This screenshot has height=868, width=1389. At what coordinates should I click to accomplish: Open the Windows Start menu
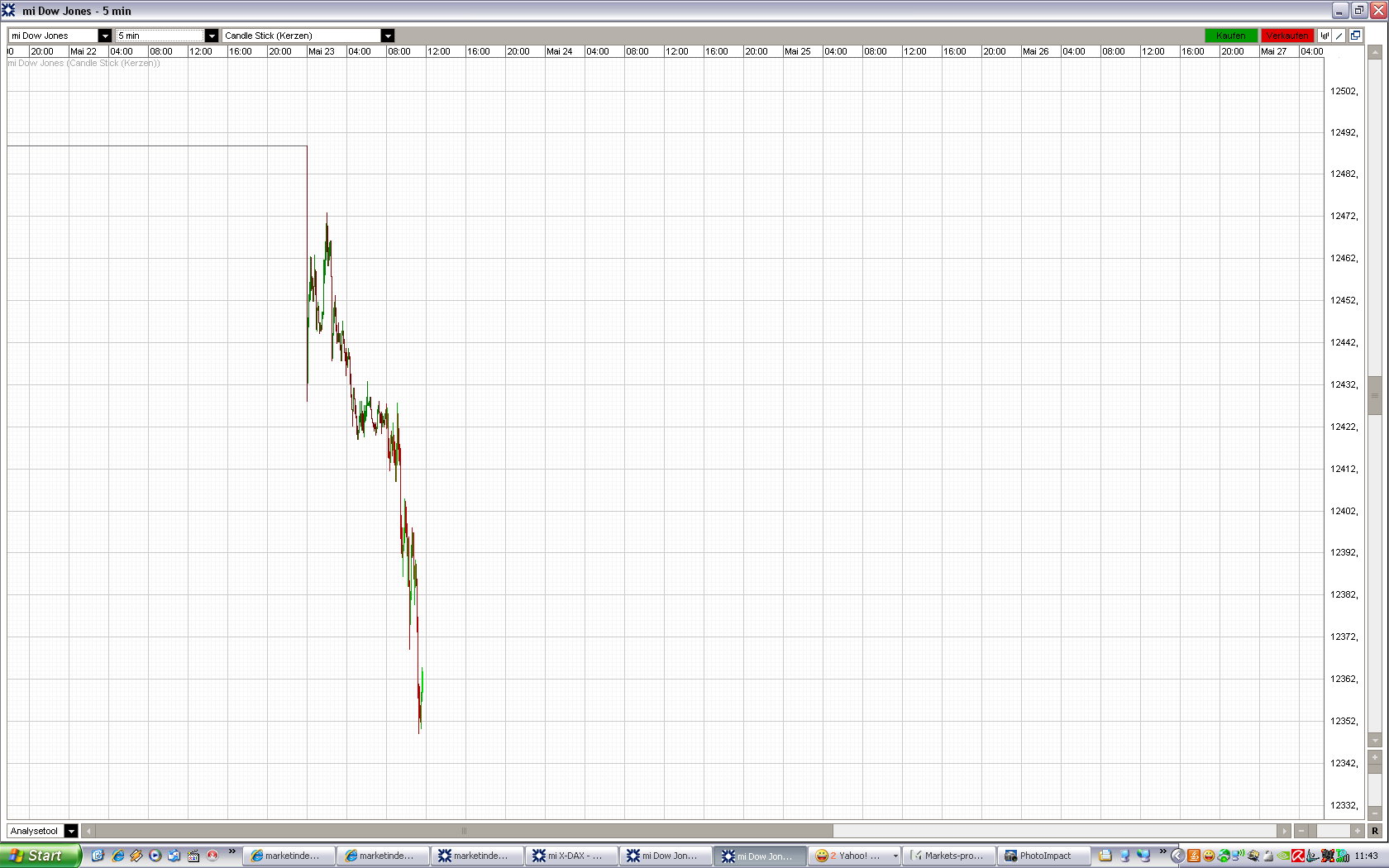tap(40, 856)
